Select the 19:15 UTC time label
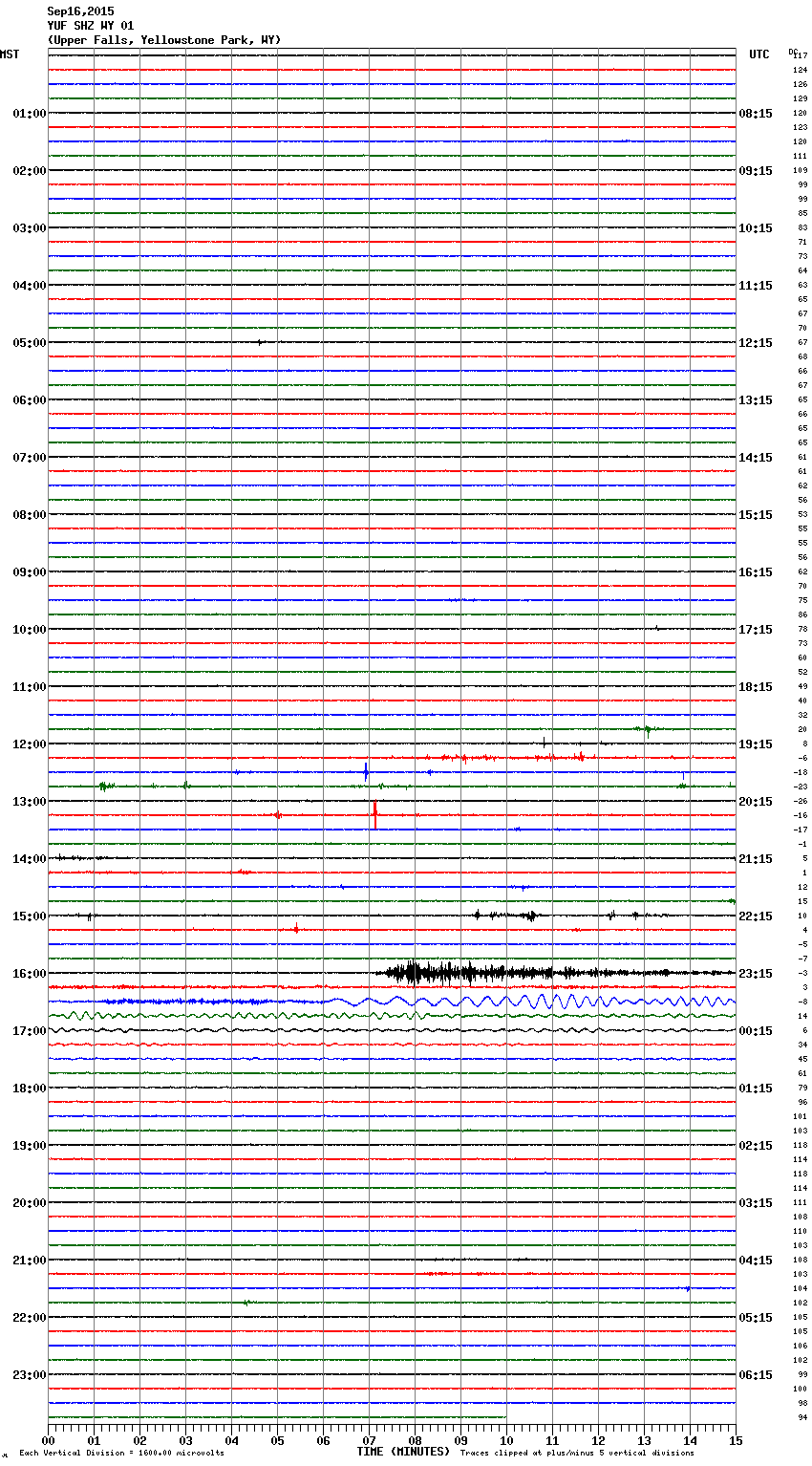812x1466 pixels. pos(756,744)
